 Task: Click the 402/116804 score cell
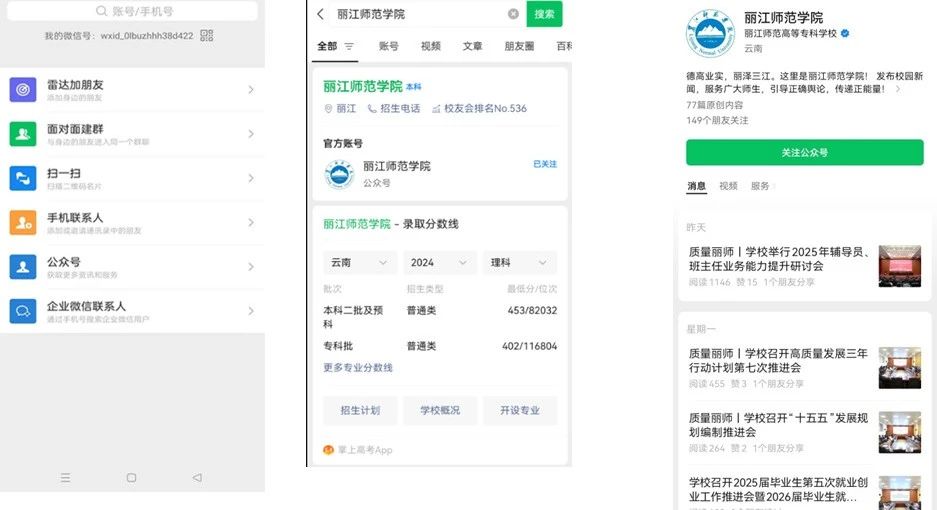click(x=529, y=346)
